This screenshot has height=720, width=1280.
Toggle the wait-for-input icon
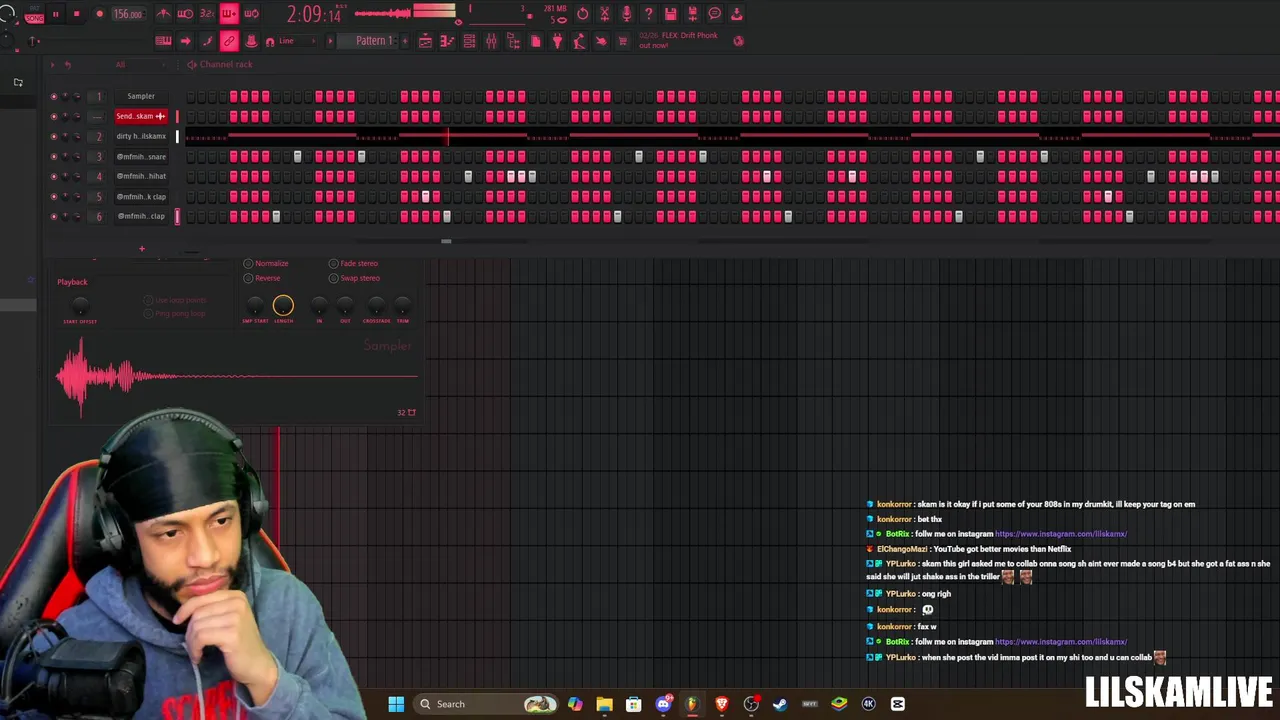click(185, 14)
